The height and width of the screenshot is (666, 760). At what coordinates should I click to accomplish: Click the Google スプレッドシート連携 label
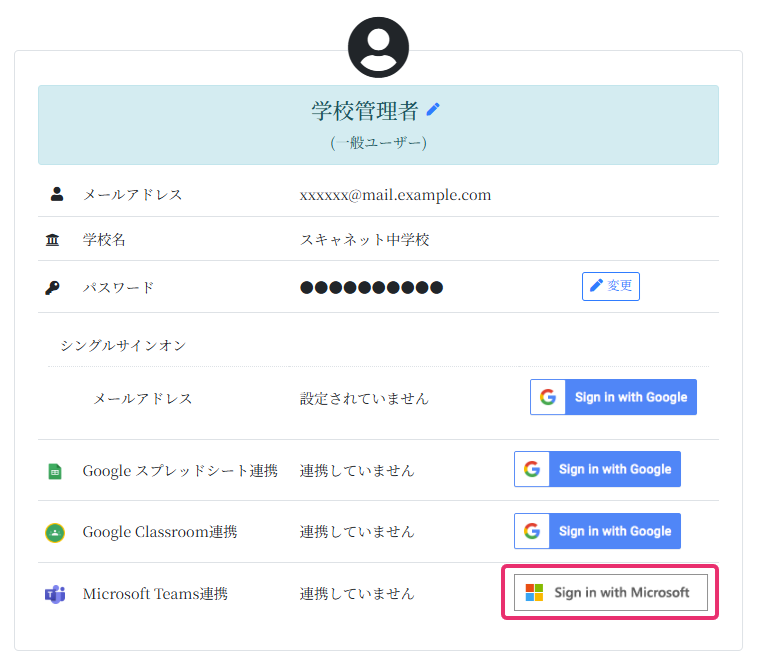pos(180,471)
